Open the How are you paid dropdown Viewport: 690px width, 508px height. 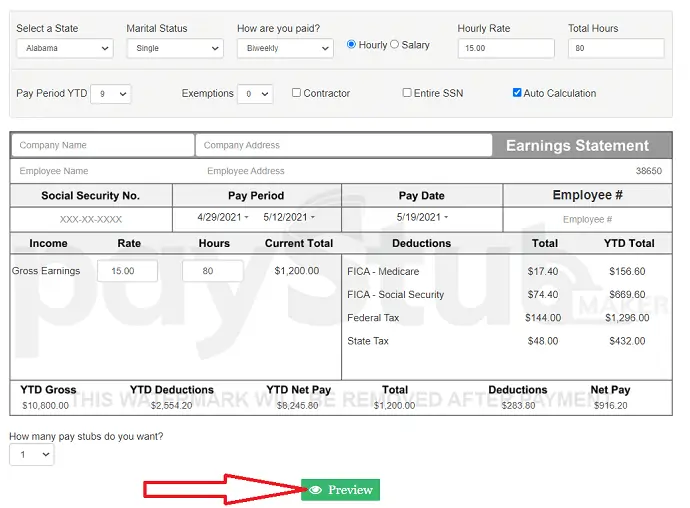click(284, 48)
